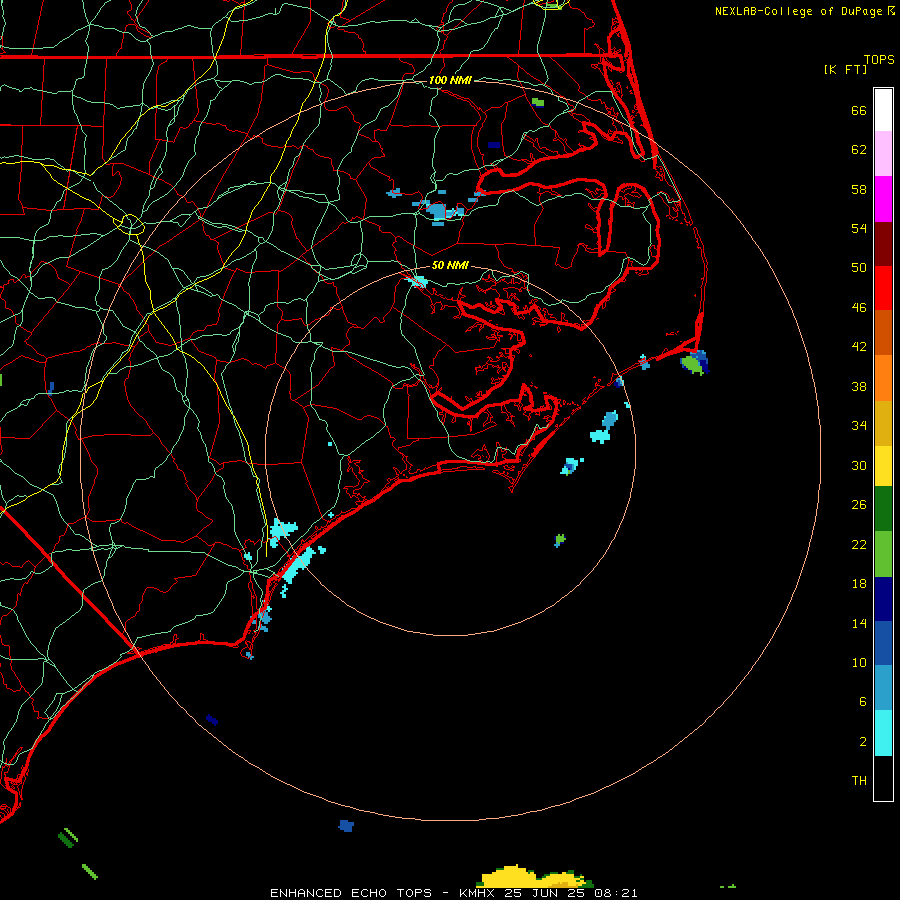Click the '18' legend value
900x900 pixels.
point(859,584)
